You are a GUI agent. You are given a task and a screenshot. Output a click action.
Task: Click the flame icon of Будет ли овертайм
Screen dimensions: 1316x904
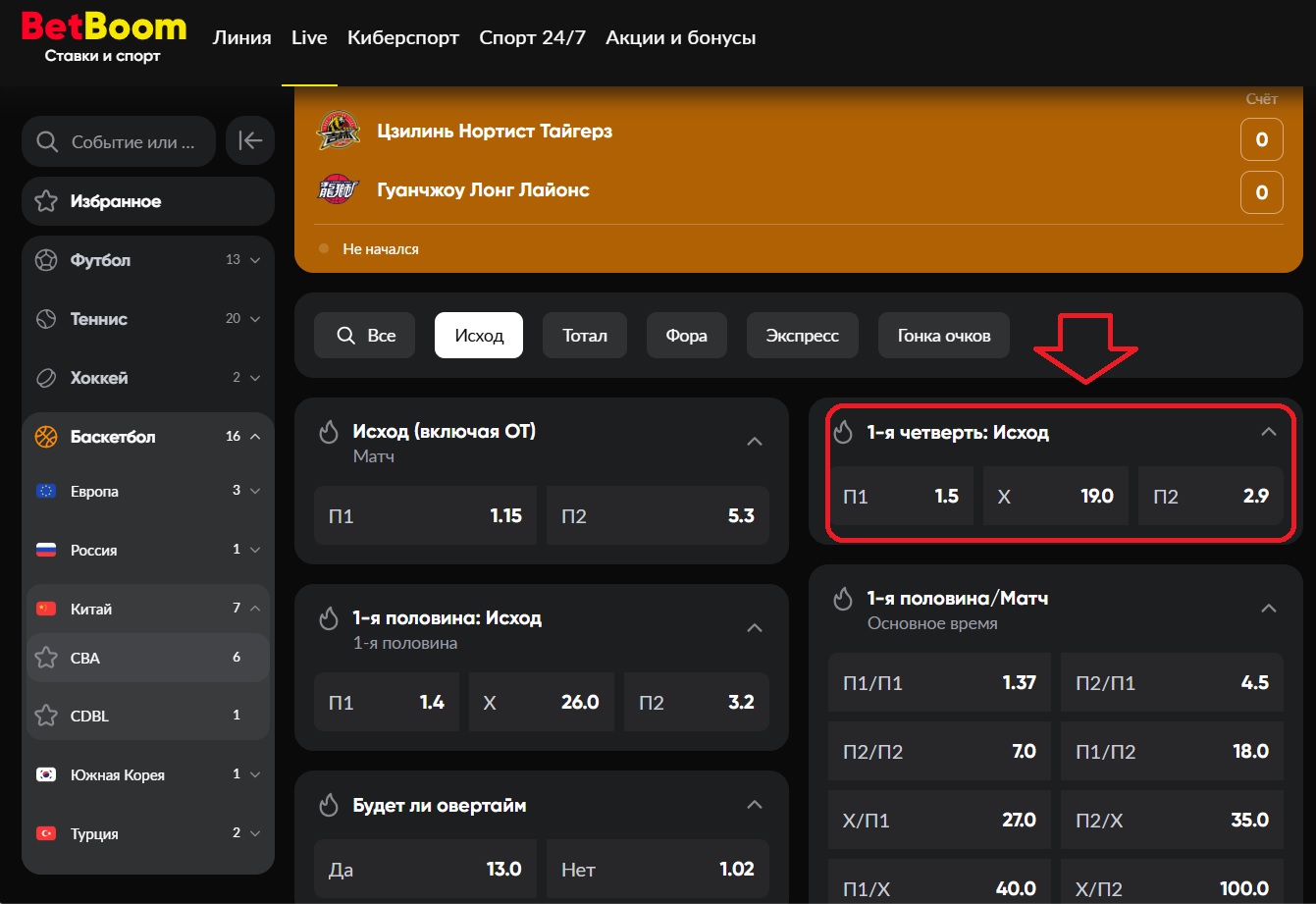click(329, 805)
